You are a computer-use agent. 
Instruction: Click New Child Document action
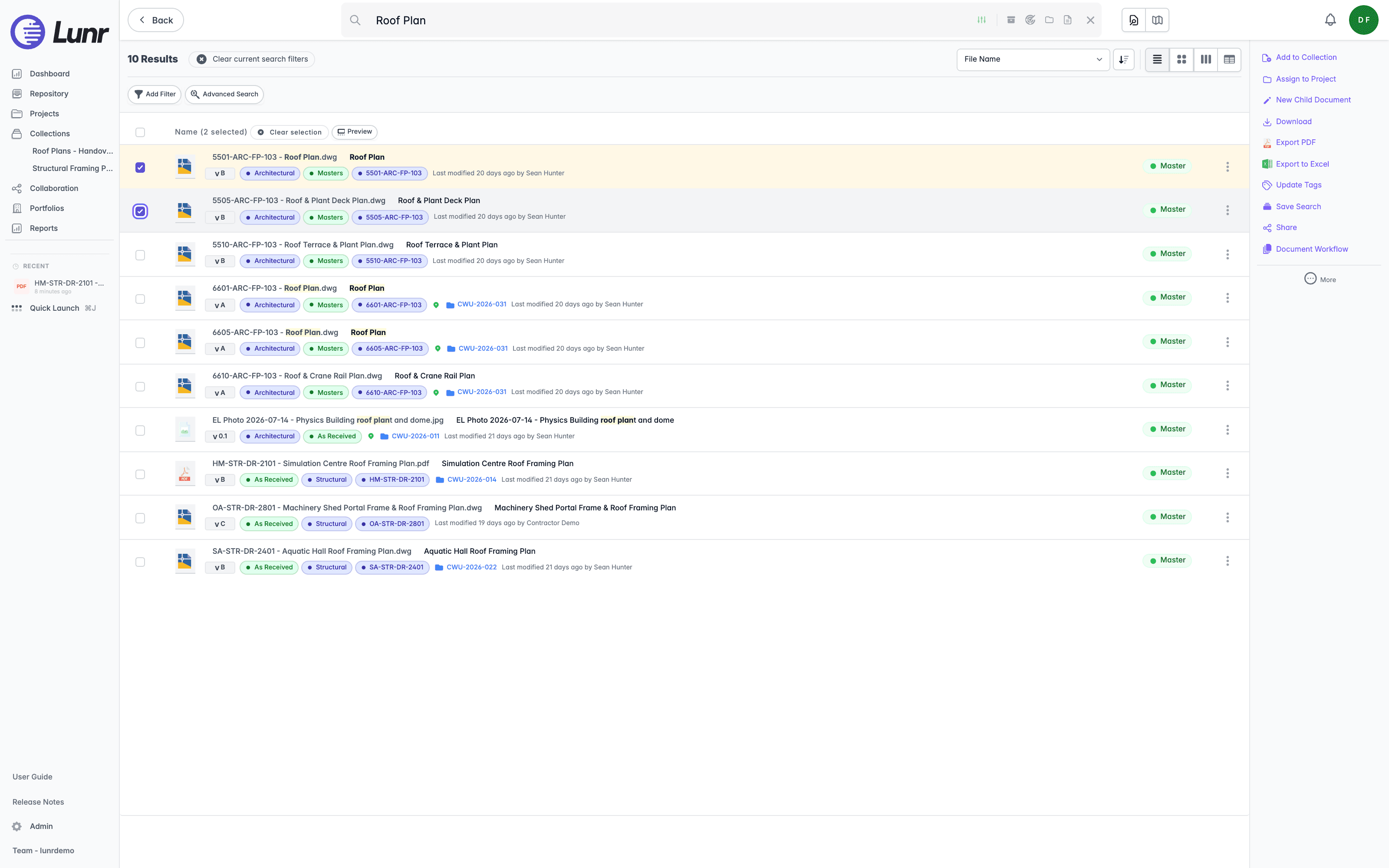pyautogui.click(x=1307, y=100)
